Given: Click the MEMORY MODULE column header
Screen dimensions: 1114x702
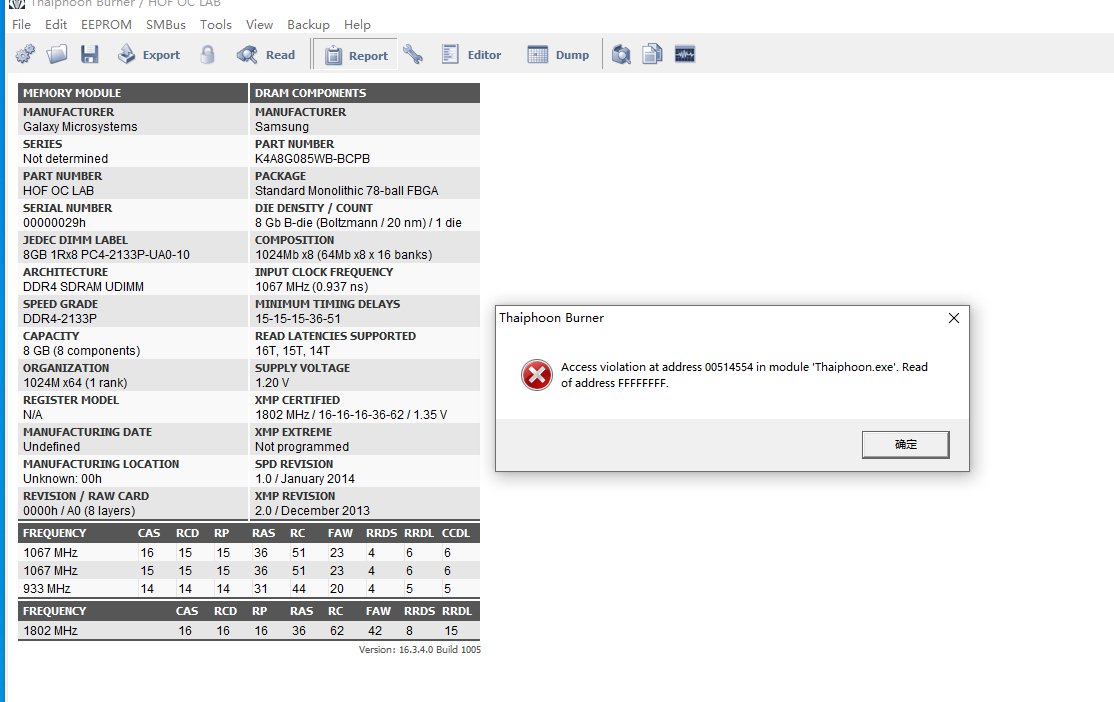Looking at the screenshot, I should (133, 93).
